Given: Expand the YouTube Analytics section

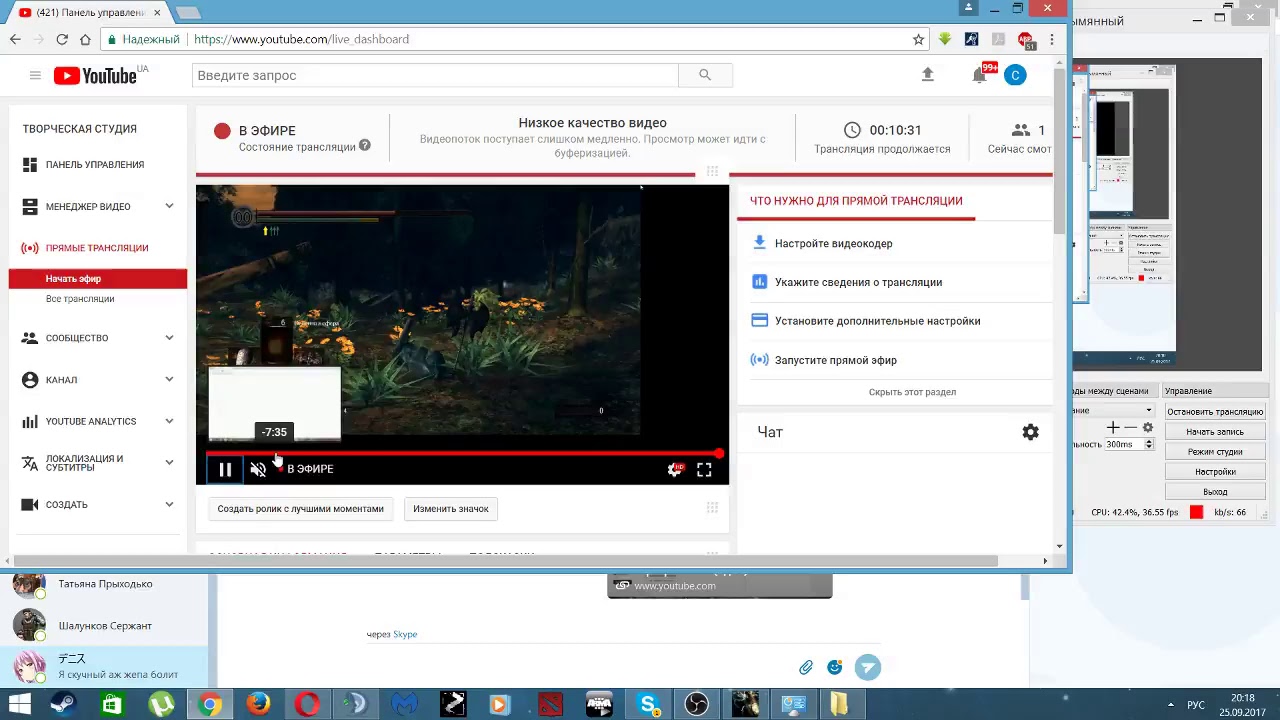Looking at the screenshot, I should click(169, 421).
